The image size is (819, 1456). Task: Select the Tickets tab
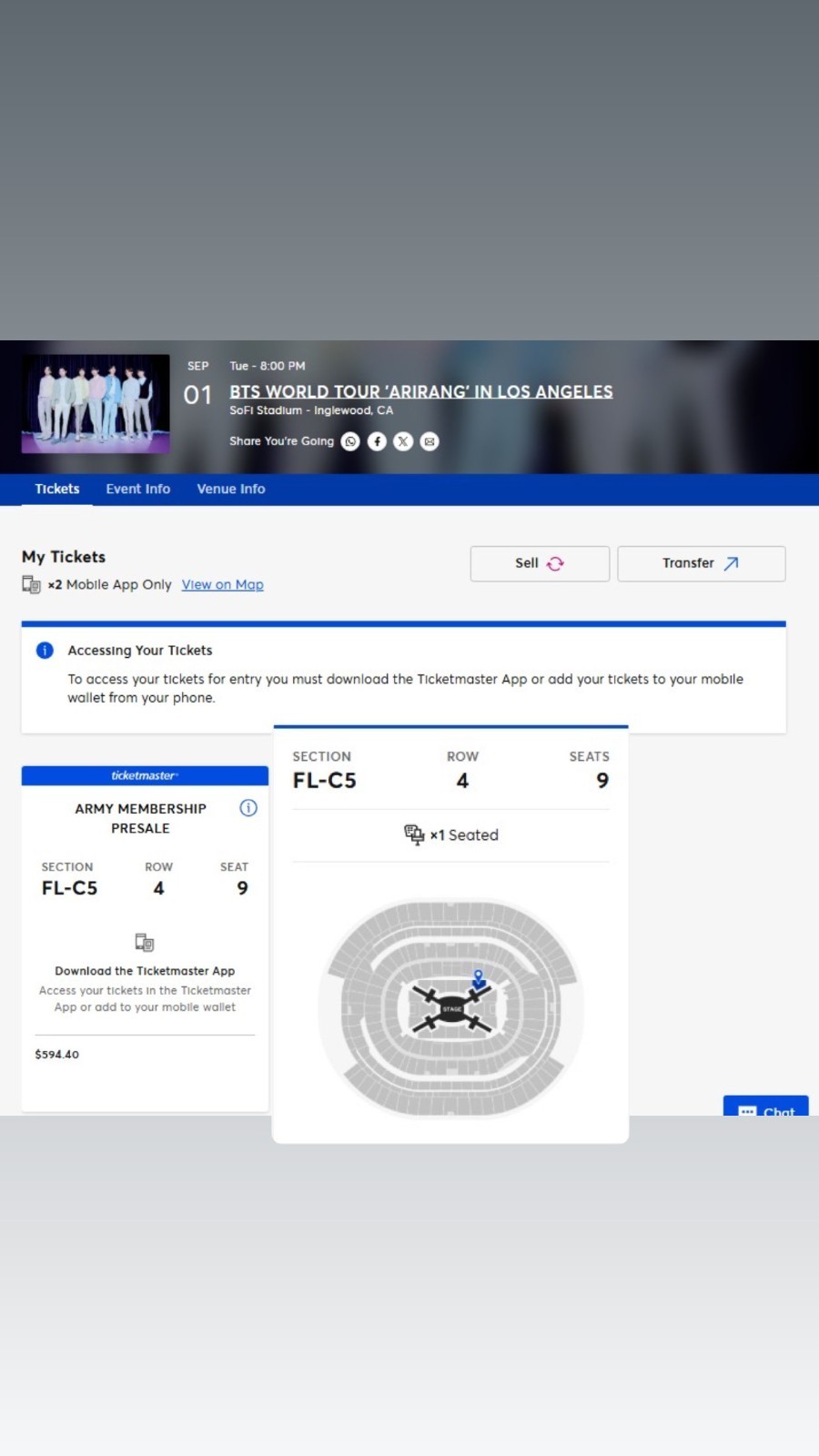tap(56, 489)
